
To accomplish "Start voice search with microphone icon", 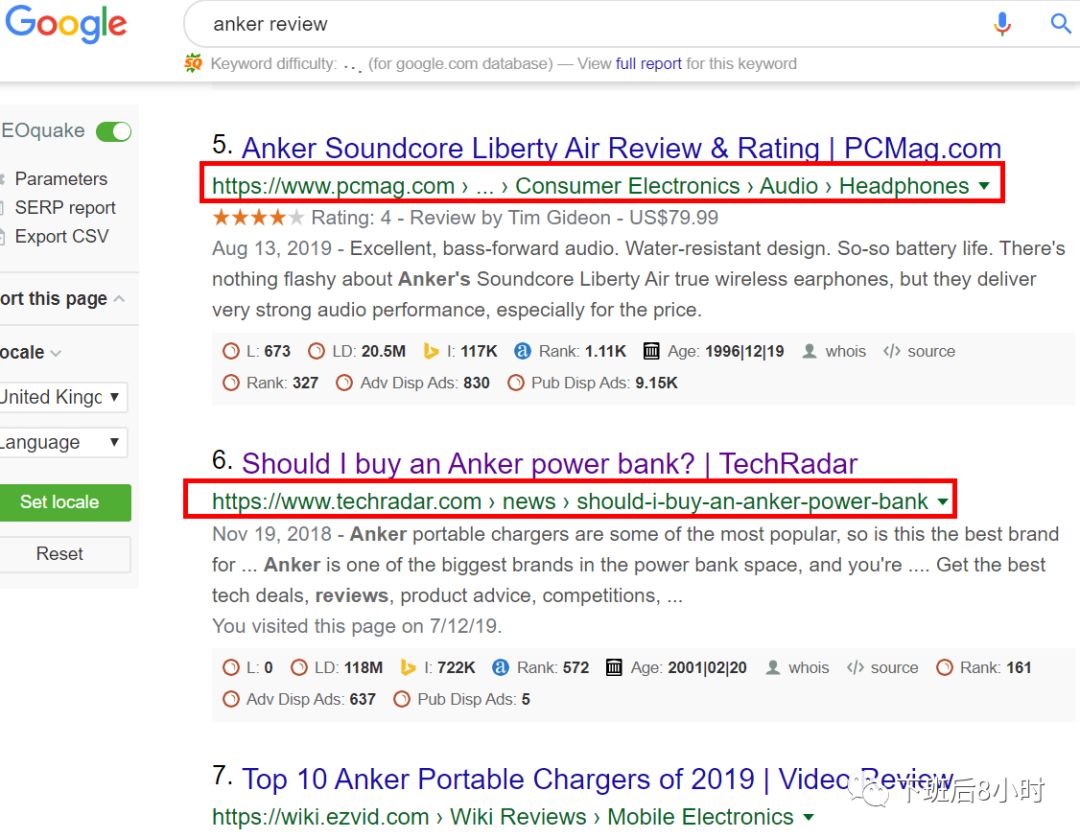I will [x=1002, y=24].
